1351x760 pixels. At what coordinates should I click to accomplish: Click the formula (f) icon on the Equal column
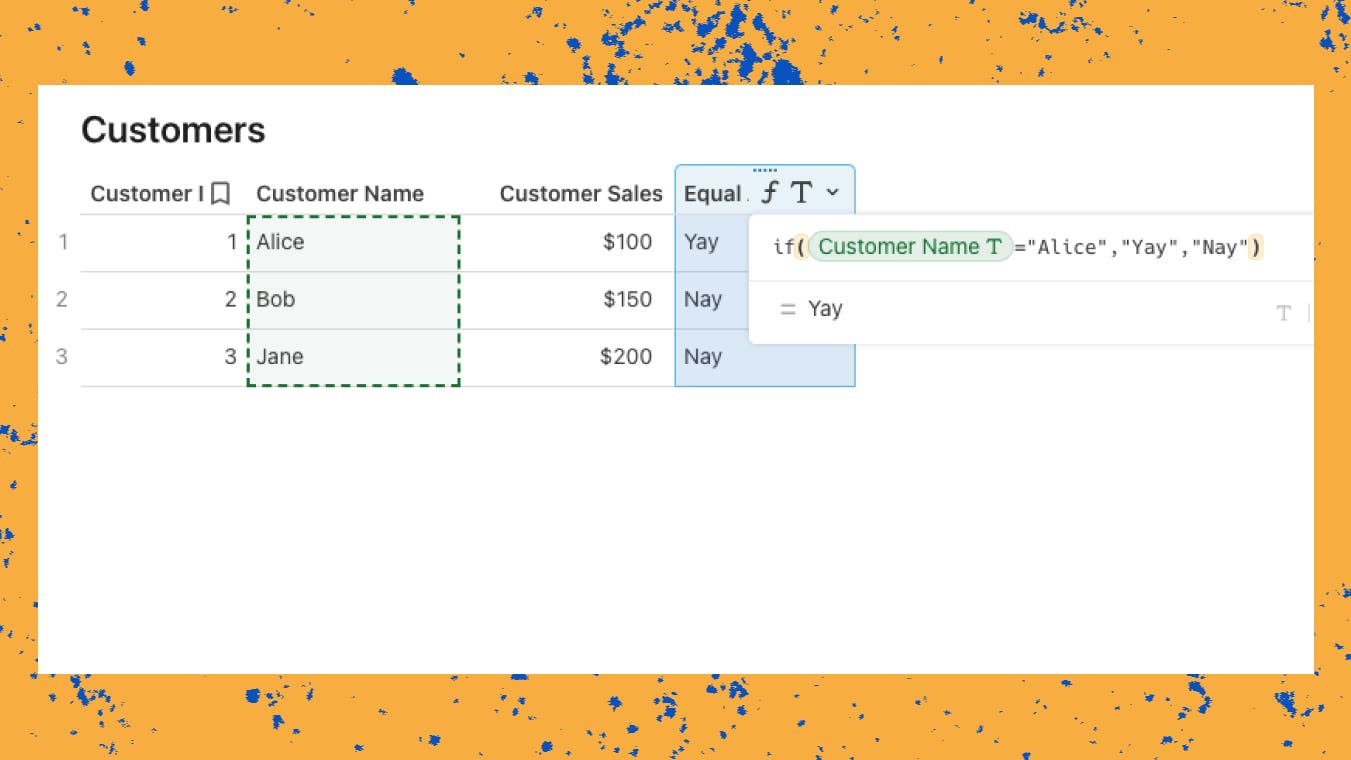[x=769, y=192]
